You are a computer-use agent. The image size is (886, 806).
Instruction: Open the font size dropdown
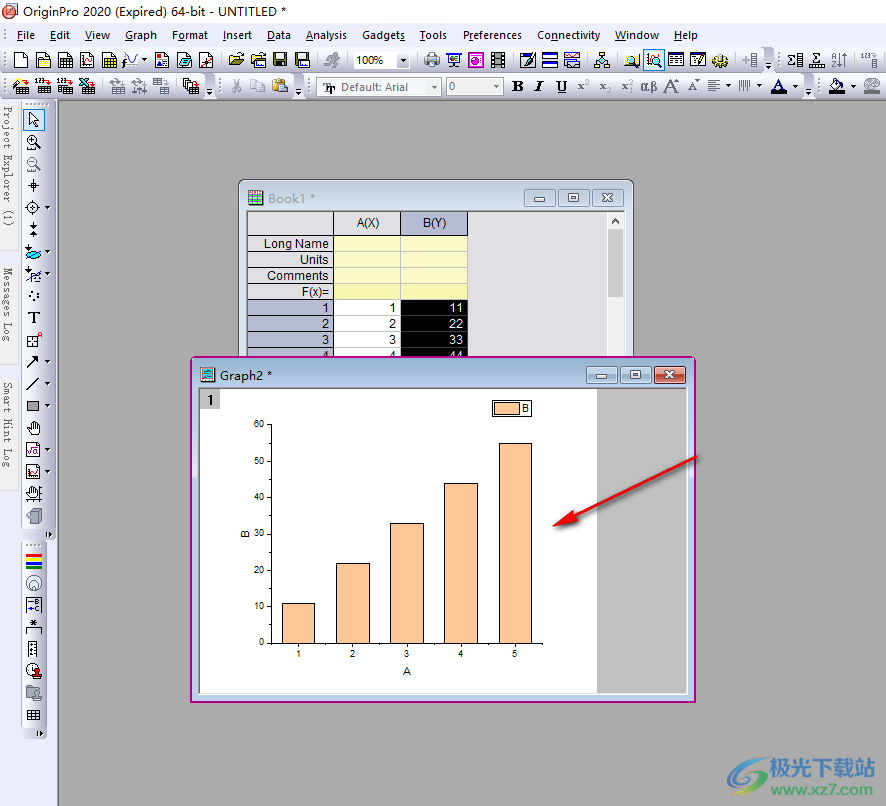[496, 87]
